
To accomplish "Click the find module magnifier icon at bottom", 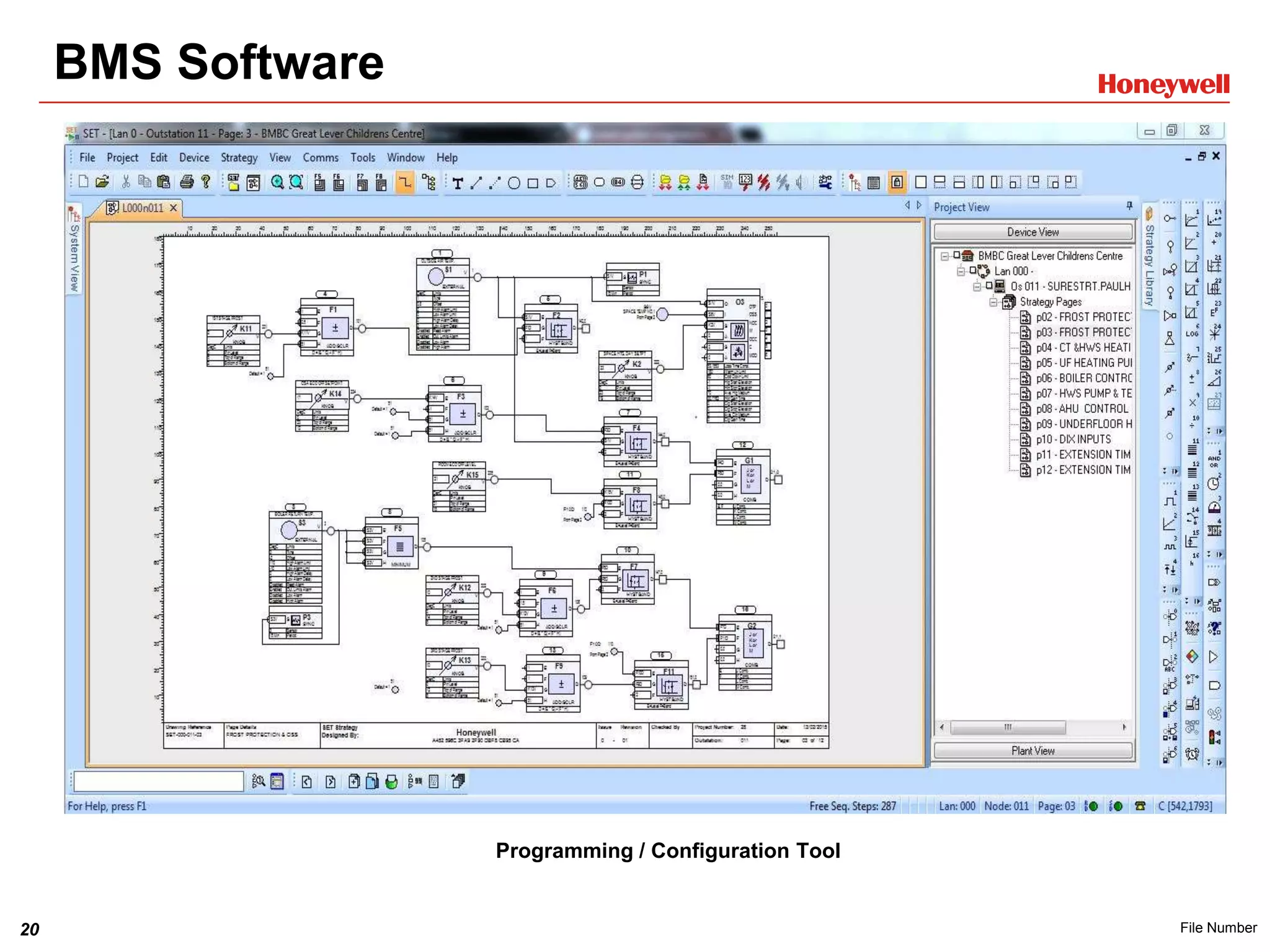I will coord(258,782).
